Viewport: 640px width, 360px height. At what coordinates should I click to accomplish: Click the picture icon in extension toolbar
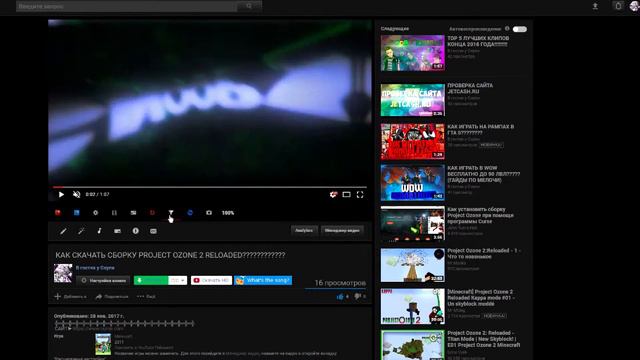pyautogui.click(x=133, y=213)
